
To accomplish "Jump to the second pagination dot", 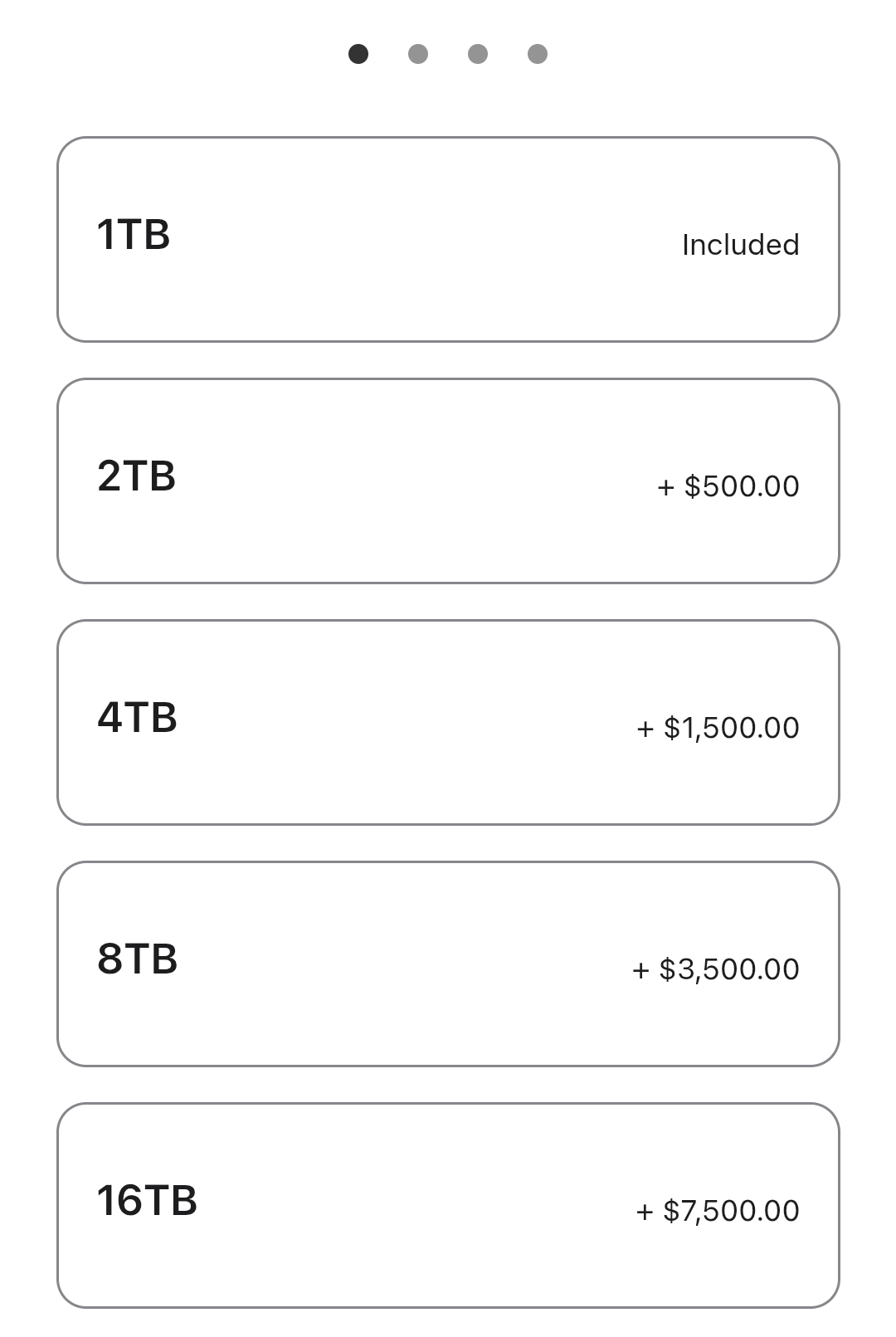I will [418, 54].
